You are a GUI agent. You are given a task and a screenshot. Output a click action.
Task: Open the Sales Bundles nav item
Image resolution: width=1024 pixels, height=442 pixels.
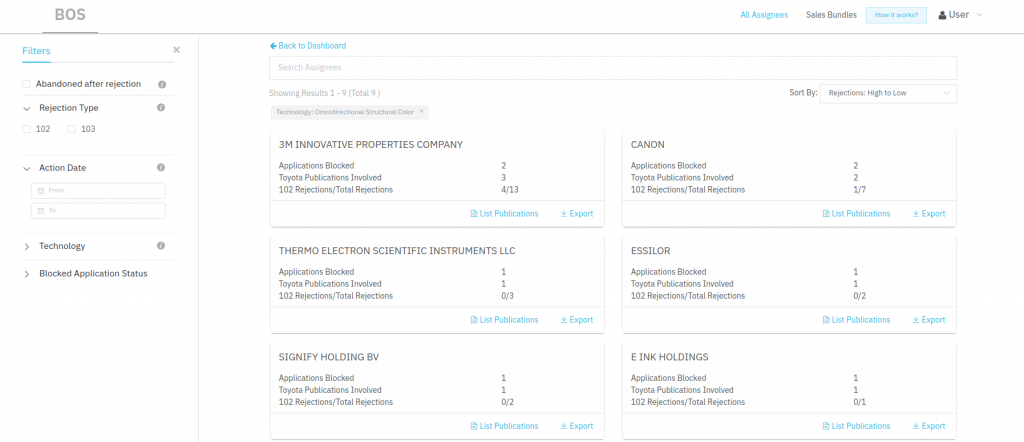(831, 15)
